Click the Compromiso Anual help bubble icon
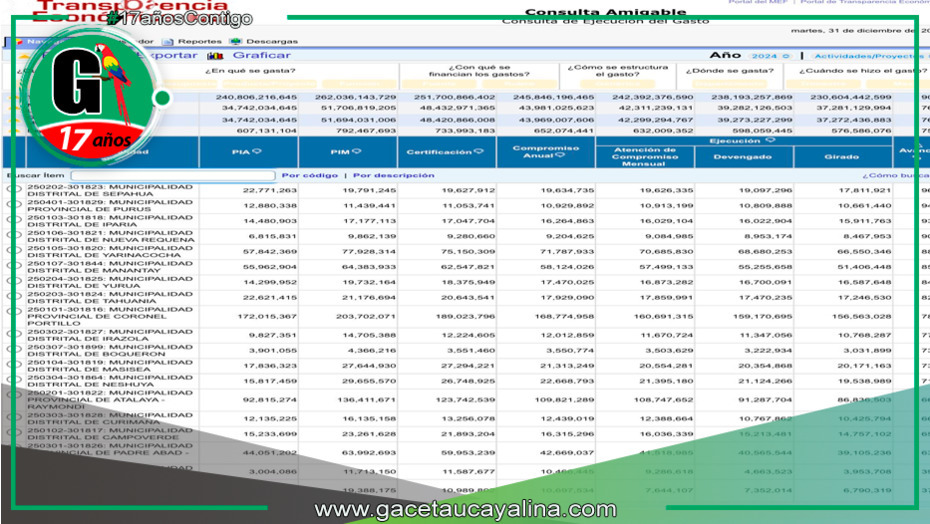The width and height of the screenshot is (930, 524). tap(560, 155)
